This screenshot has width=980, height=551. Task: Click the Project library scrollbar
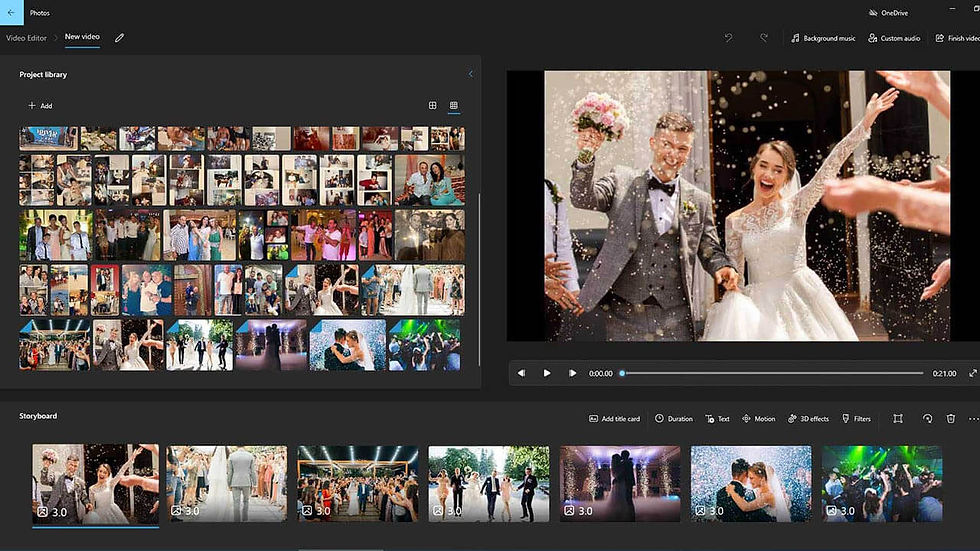point(479,279)
